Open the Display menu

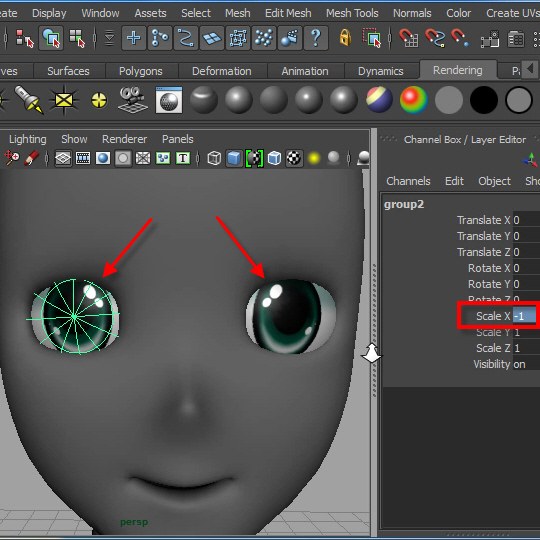[x=49, y=13]
